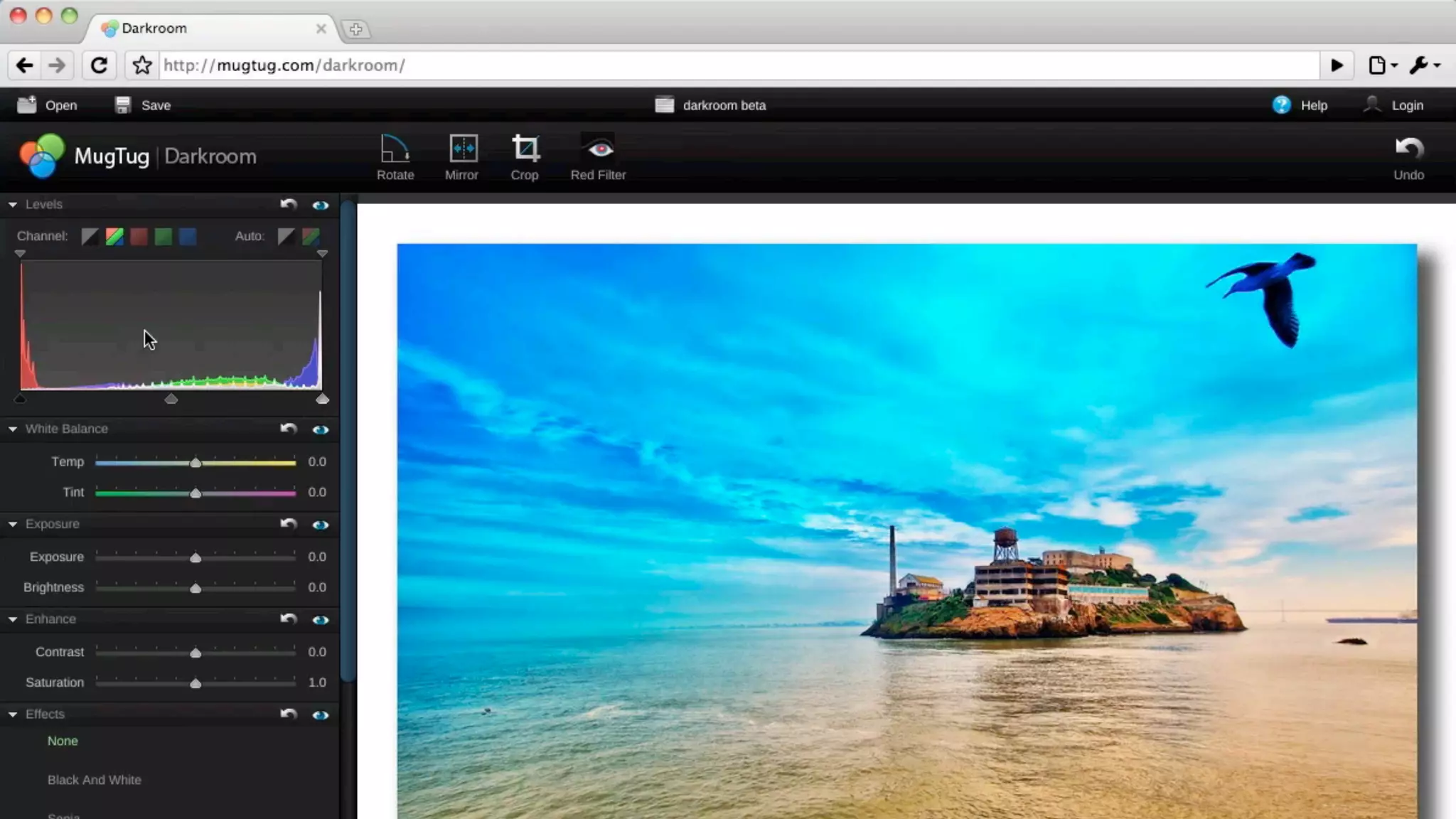Image resolution: width=1456 pixels, height=819 pixels.
Task: Select the red channel swatch
Action: click(139, 236)
